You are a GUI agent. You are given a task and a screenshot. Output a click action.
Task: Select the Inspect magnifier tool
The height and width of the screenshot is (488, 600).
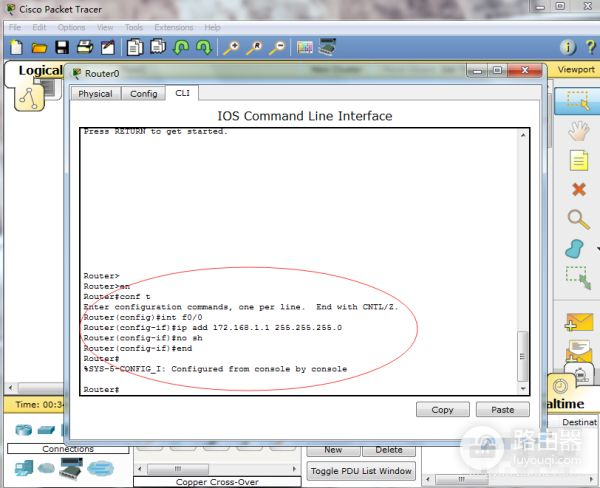click(x=577, y=219)
